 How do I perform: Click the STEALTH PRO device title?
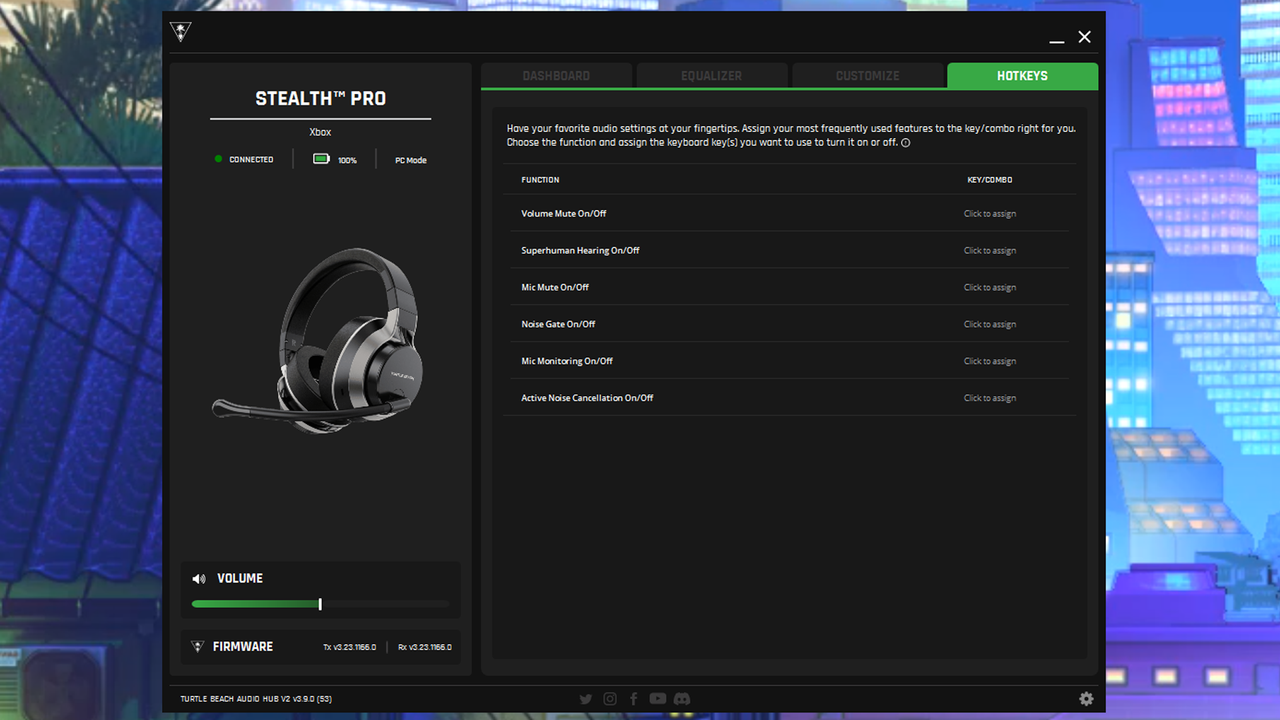[320, 99]
